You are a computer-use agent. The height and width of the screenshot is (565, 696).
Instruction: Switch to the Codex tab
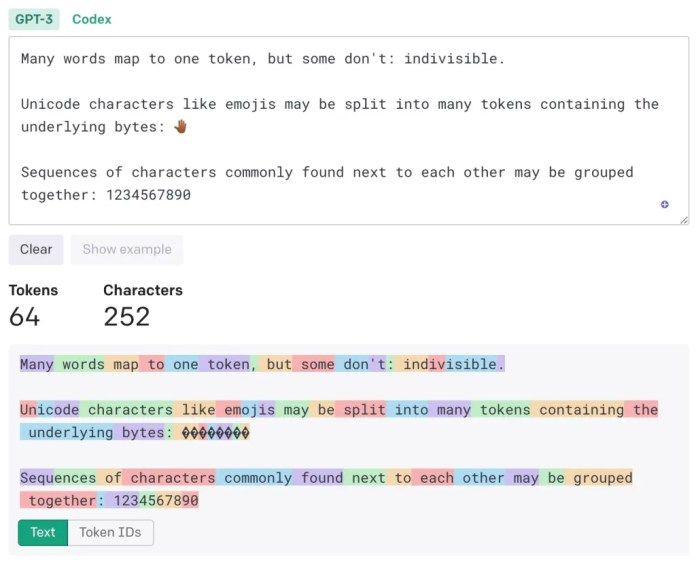click(92, 19)
